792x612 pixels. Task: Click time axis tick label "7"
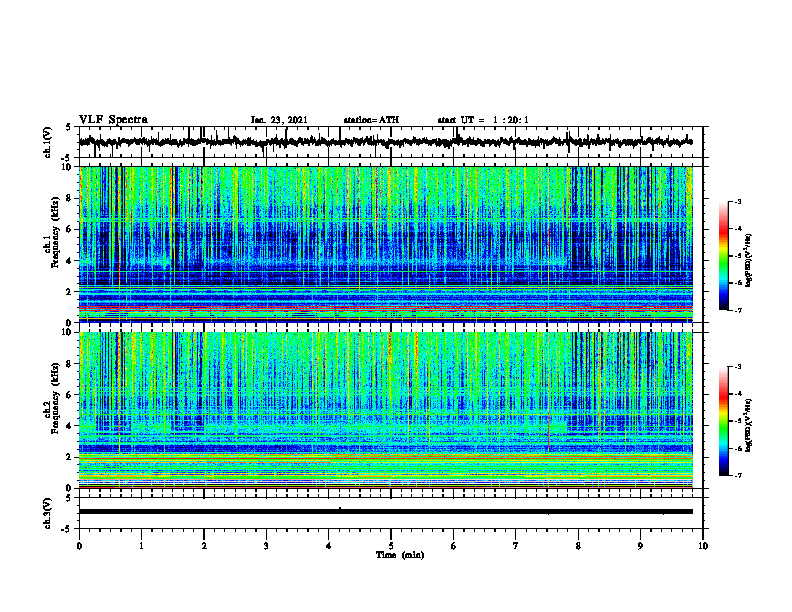pyautogui.click(x=516, y=546)
